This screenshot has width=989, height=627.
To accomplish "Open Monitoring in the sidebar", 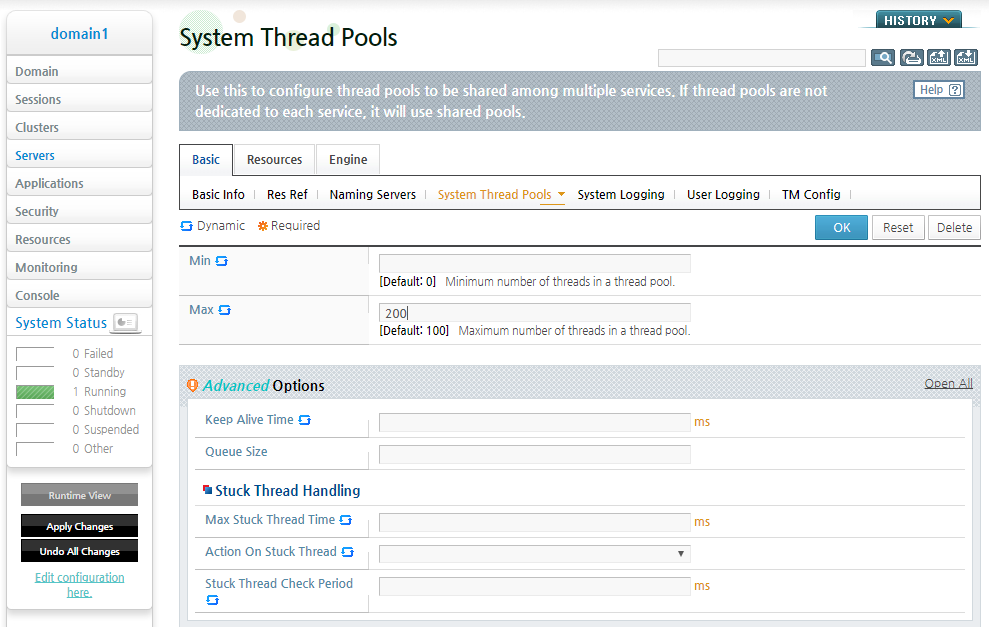I will pos(79,267).
